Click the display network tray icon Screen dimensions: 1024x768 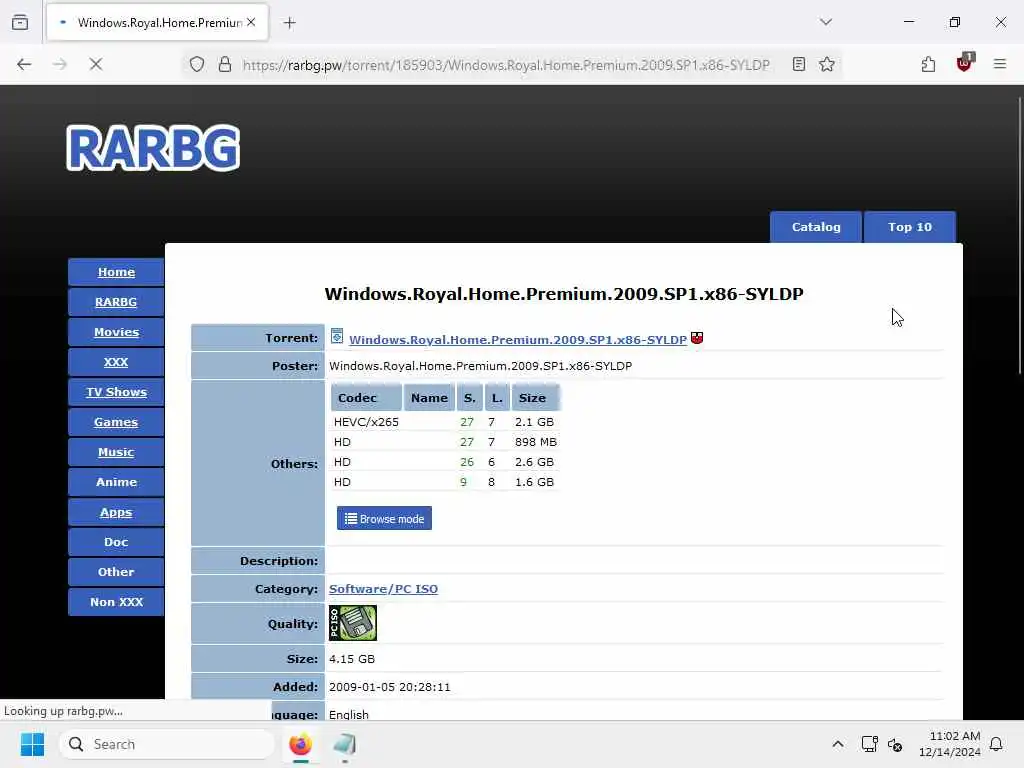[869, 744]
